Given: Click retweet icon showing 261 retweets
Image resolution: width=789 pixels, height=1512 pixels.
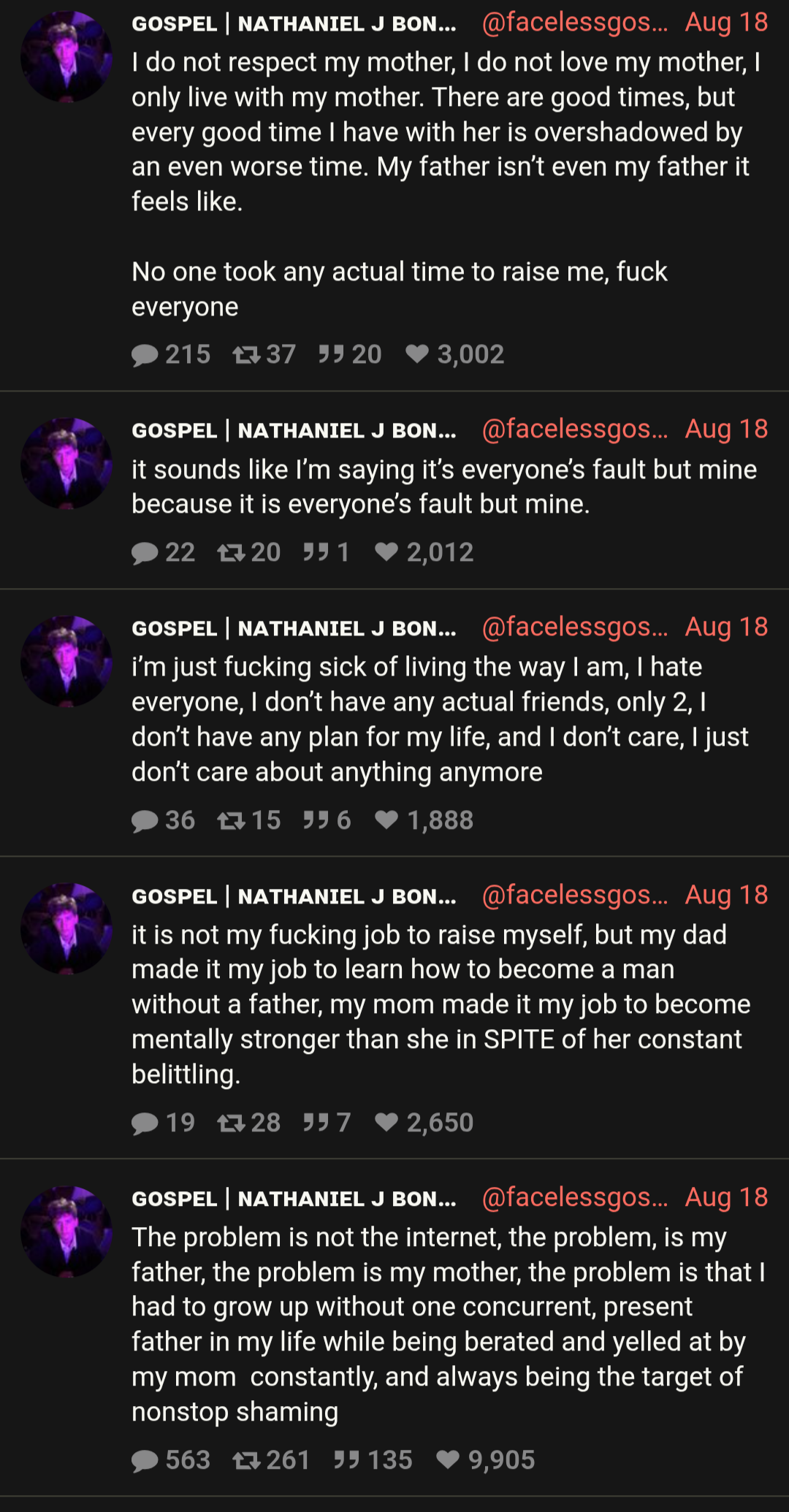Looking at the screenshot, I should 246,1460.
